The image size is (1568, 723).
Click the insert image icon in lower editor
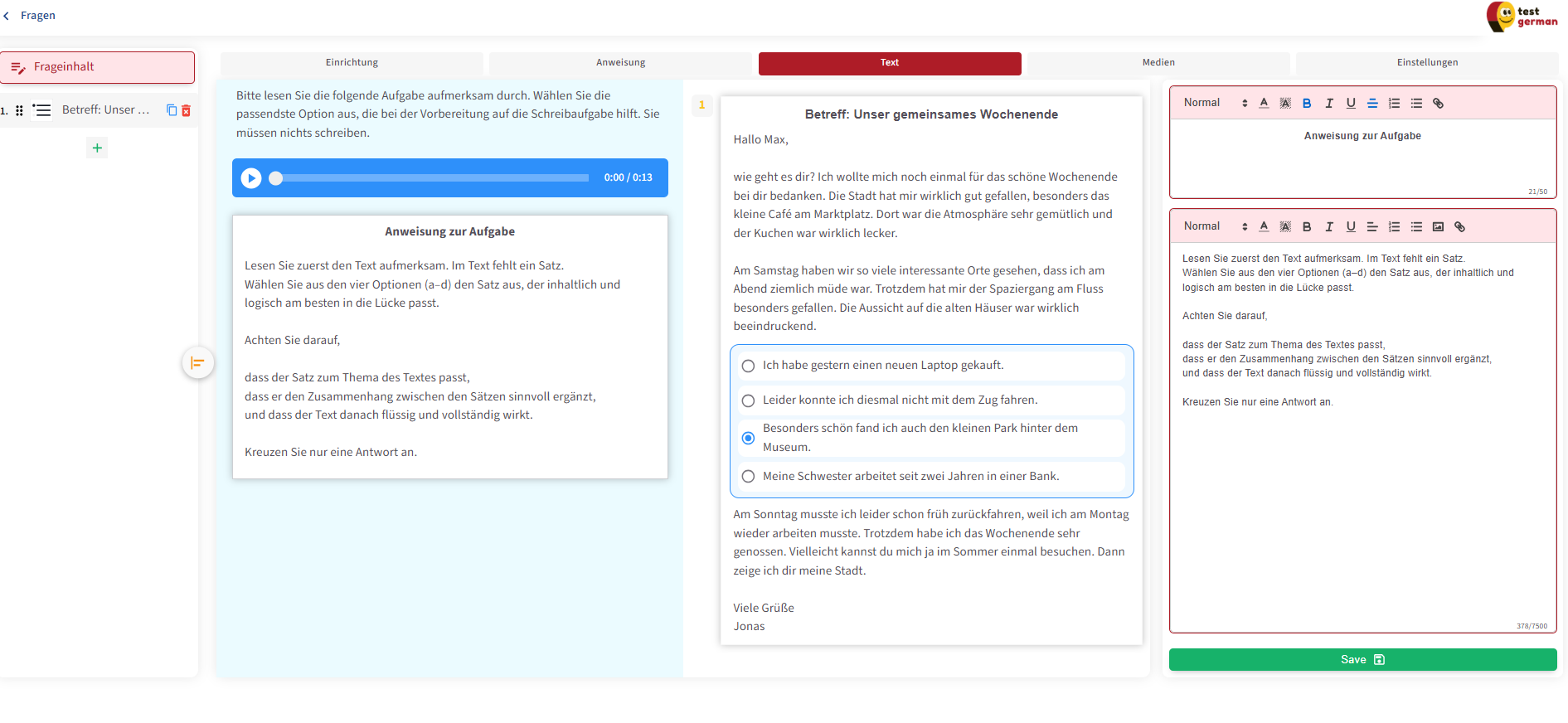coord(1438,227)
